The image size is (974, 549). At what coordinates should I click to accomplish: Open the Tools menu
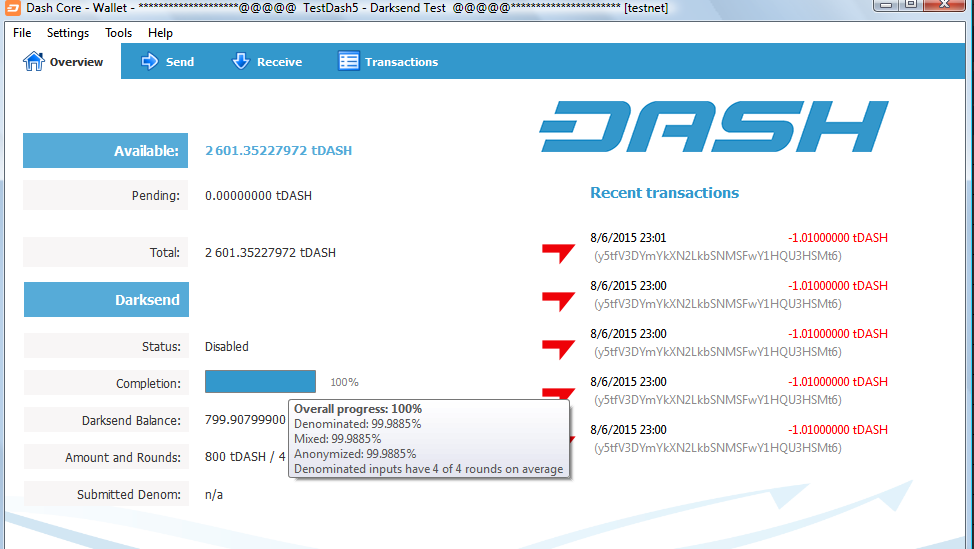[x=118, y=33]
